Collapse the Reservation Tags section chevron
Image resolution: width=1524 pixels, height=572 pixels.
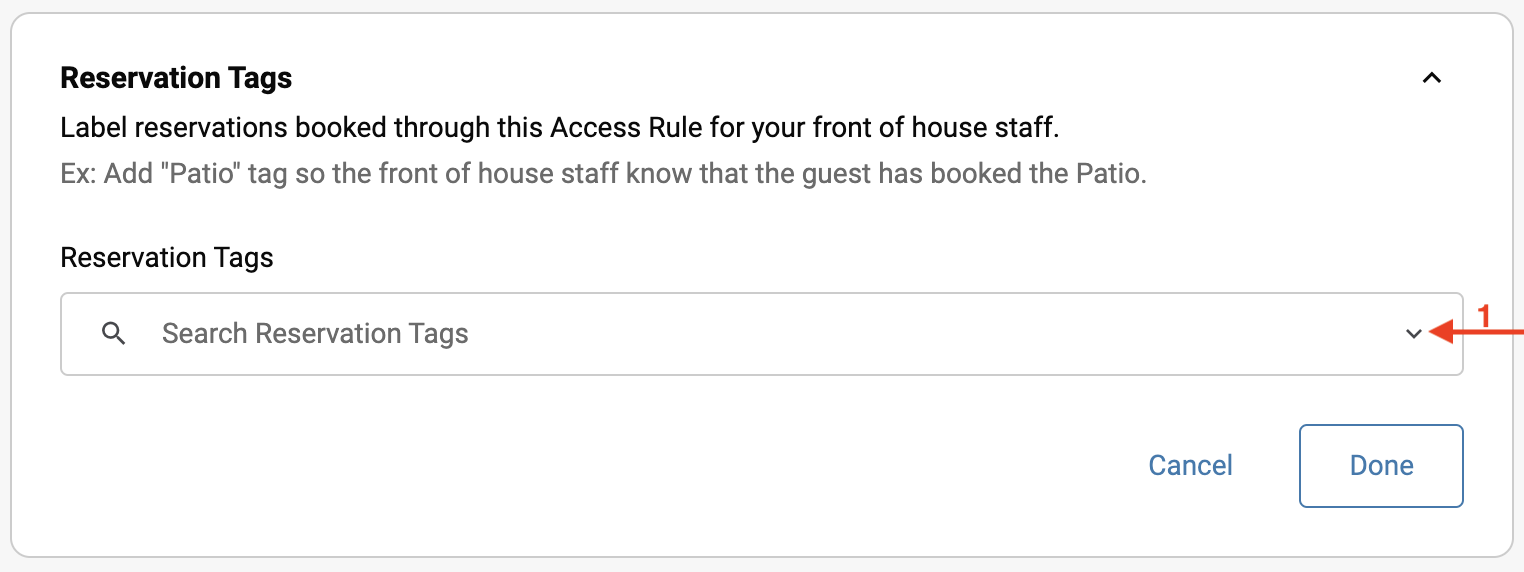coord(1432,78)
